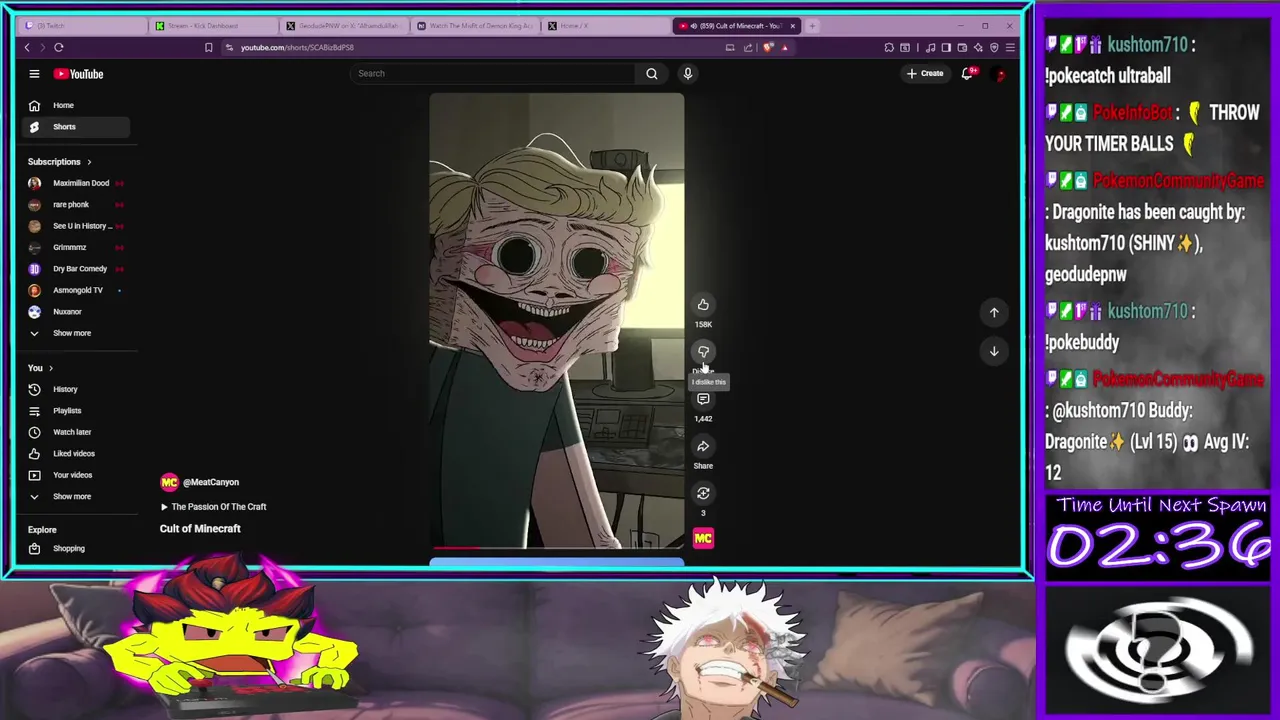Open the MC sound thumbnail beside video
Viewport: 1280px width, 720px height.
tap(703, 539)
